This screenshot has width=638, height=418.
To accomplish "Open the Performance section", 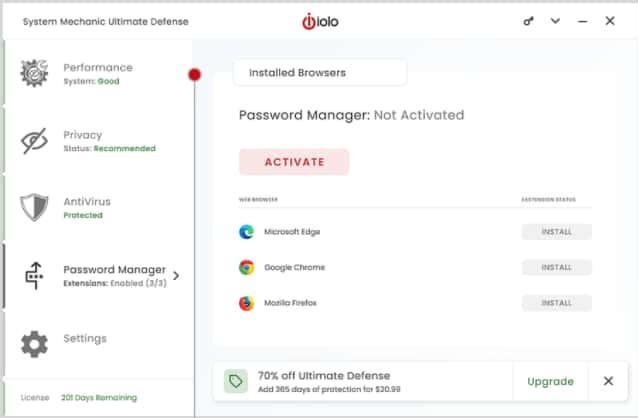I will click(98, 73).
